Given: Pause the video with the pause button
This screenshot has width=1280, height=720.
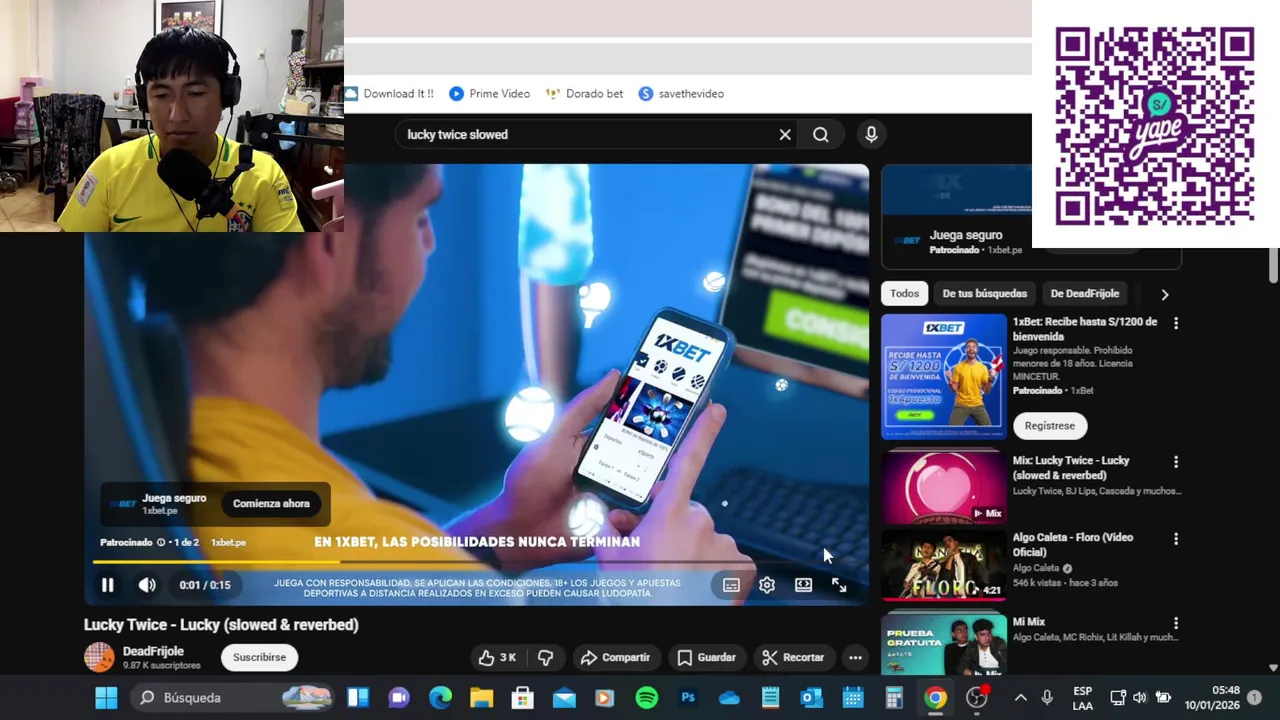Looking at the screenshot, I should (108, 585).
